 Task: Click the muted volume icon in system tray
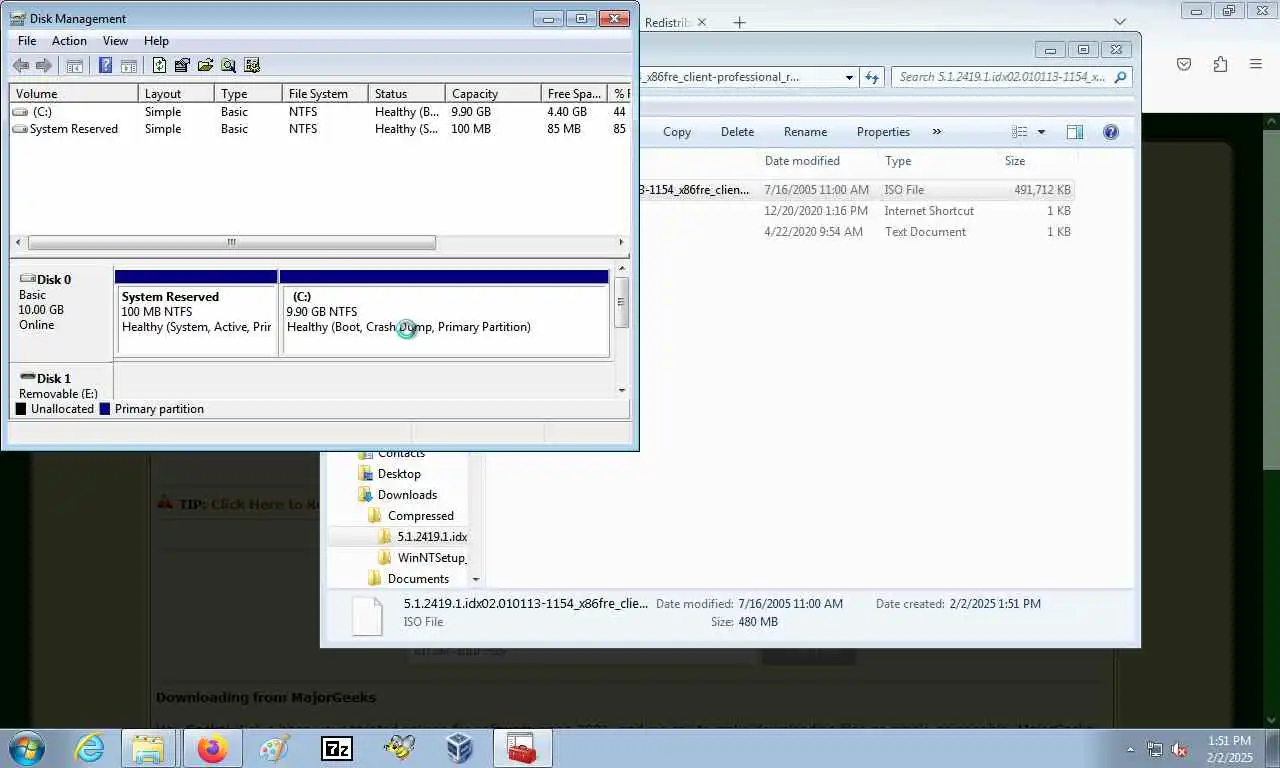click(x=1179, y=749)
